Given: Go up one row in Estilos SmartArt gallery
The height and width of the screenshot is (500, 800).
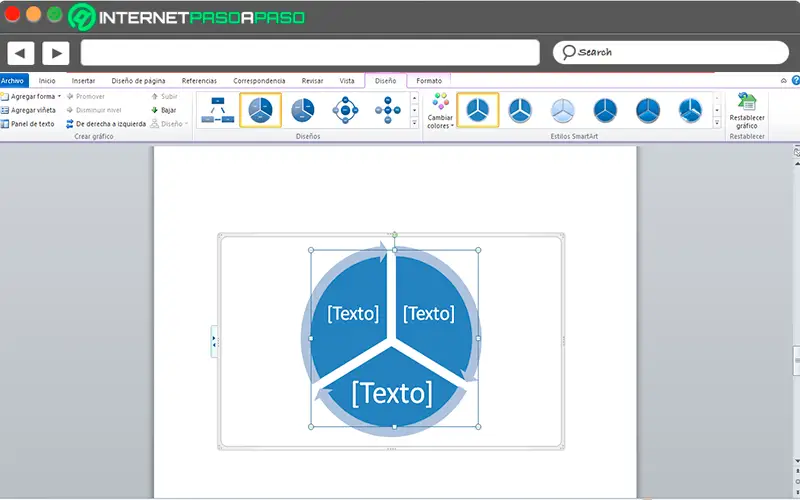Looking at the screenshot, I should [x=717, y=98].
